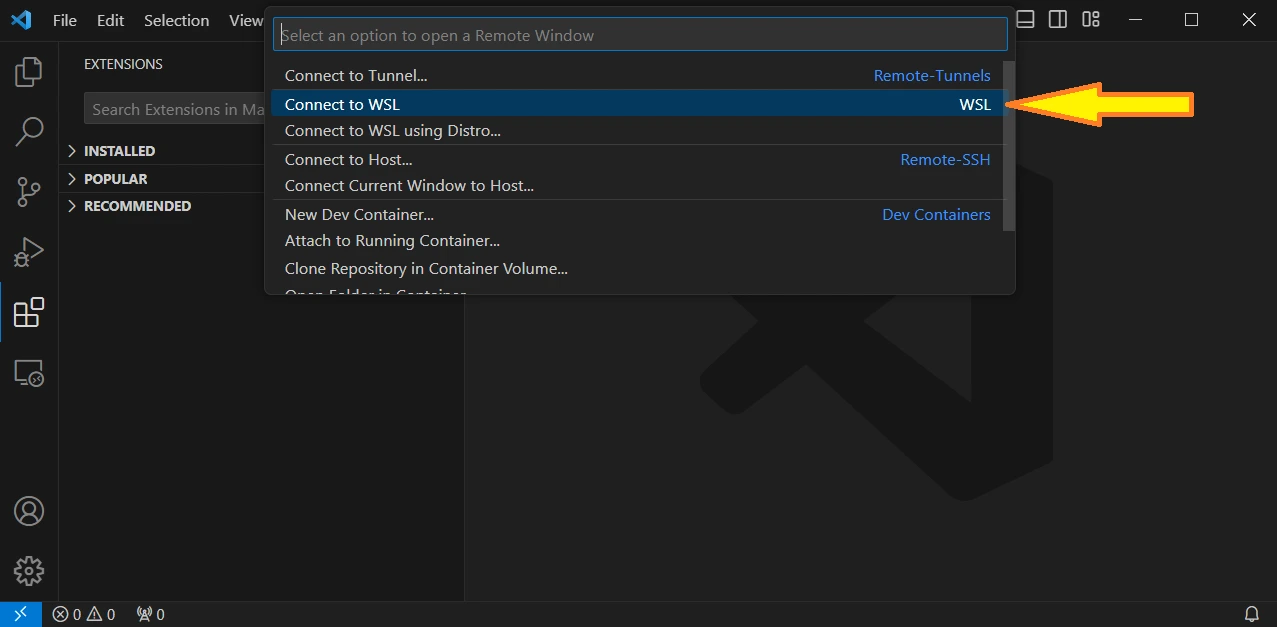Click the ports forwarded indicator showing 0

pos(150,614)
